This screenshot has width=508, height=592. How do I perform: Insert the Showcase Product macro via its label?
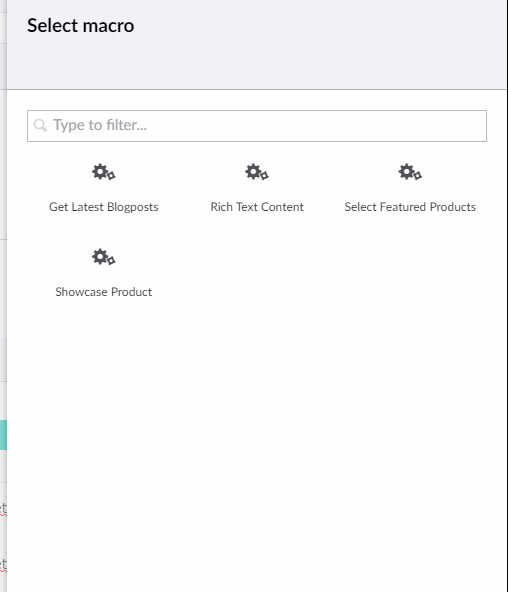(x=104, y=292)
